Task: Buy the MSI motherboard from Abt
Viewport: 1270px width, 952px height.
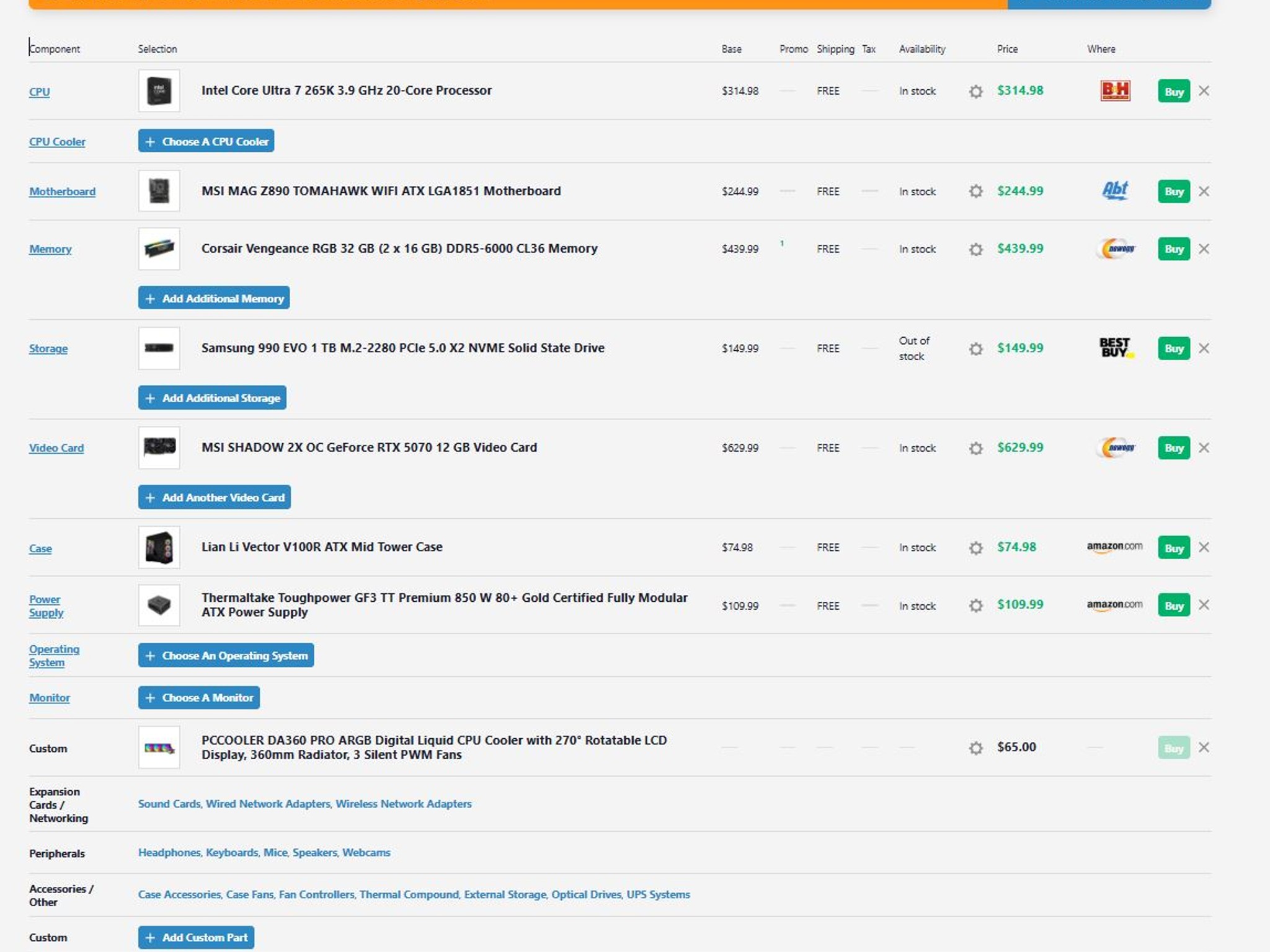Action: tap(1174, 192)
